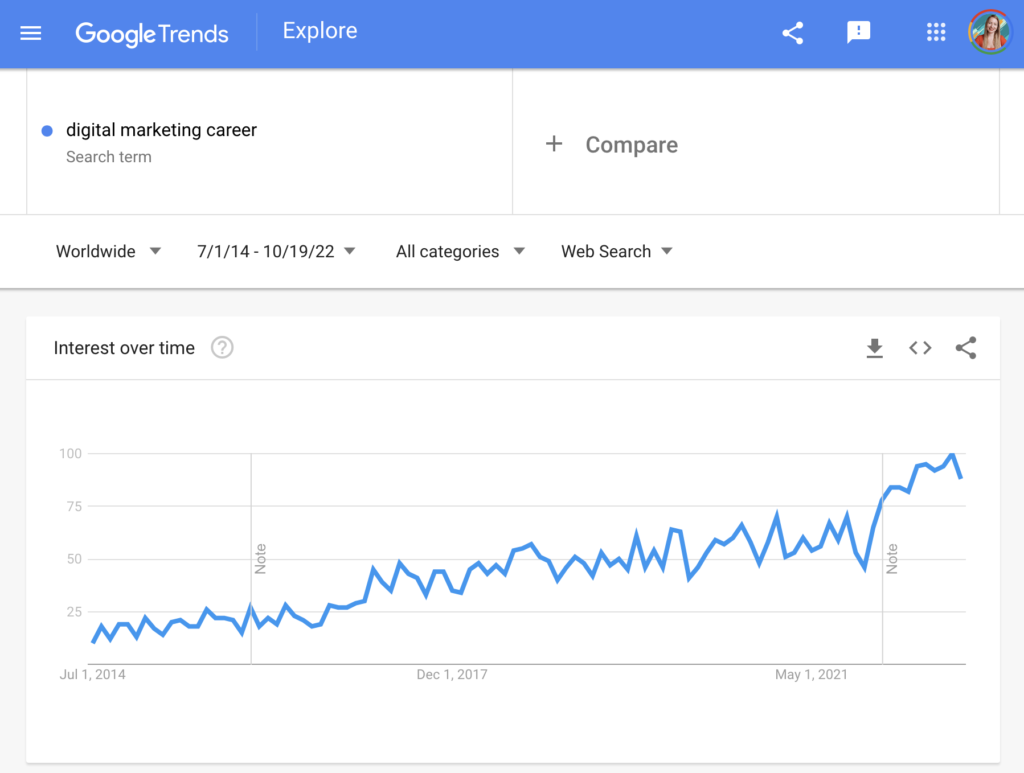Click the Compare button
This screenshot has height=773, width=1024.
(x=631, y=145)
